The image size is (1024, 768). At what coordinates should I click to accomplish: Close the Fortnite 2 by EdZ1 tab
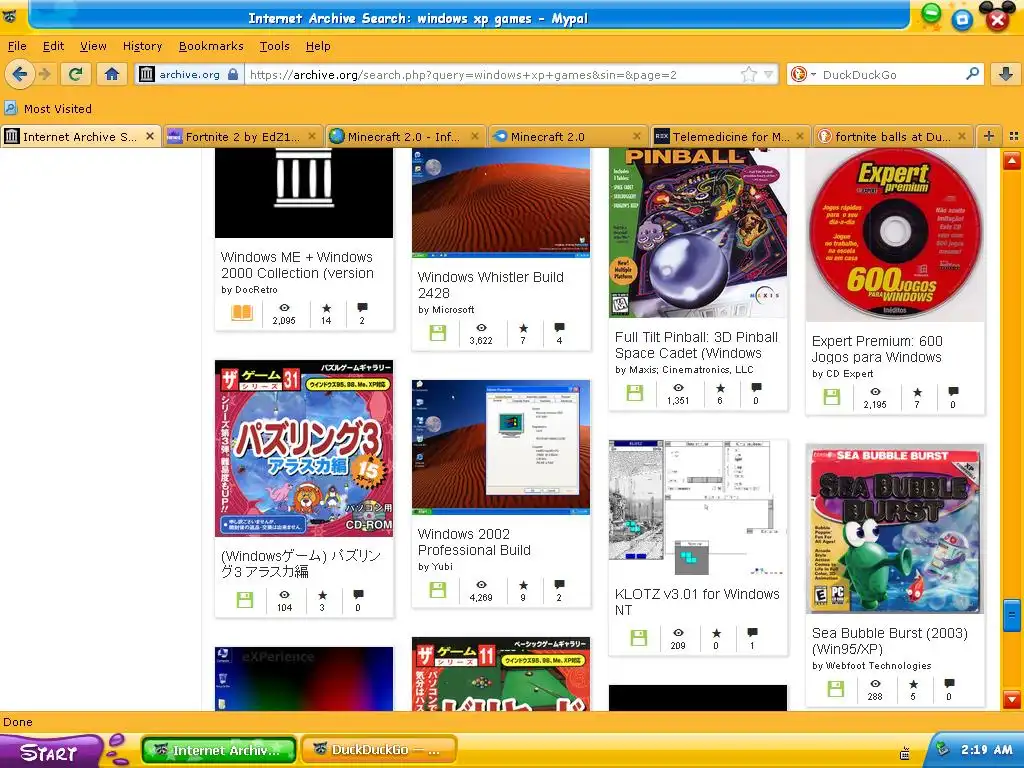[312, 136]
